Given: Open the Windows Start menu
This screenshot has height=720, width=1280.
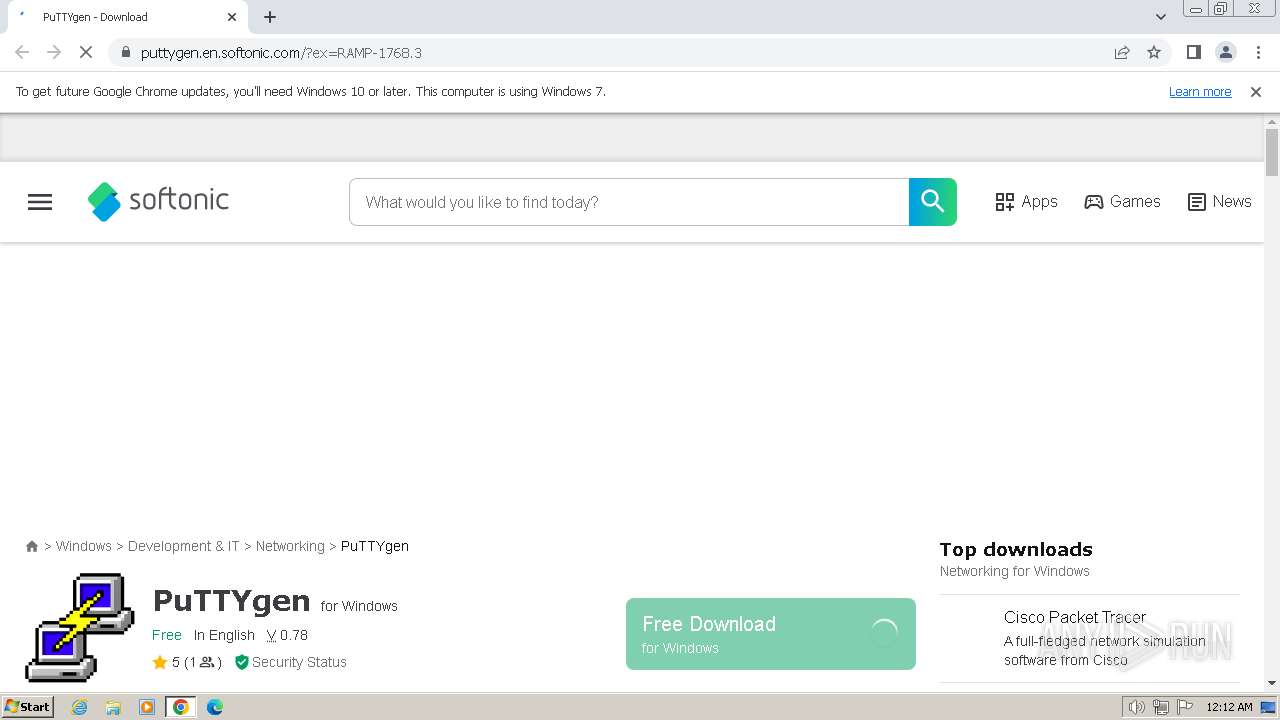Looking at the screenshot, I should click(x=27, y=707).
